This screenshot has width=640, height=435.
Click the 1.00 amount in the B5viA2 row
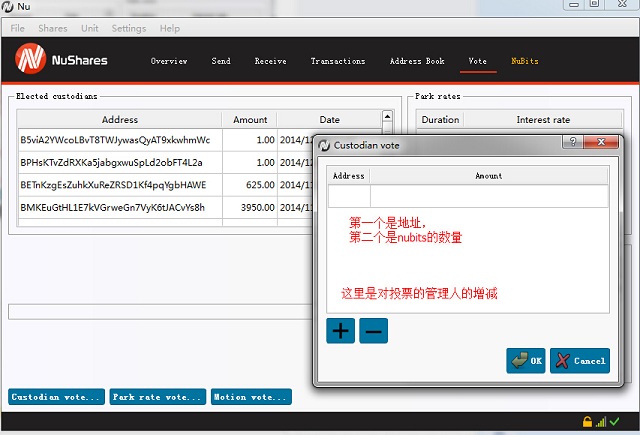click(x=250, y=140)
